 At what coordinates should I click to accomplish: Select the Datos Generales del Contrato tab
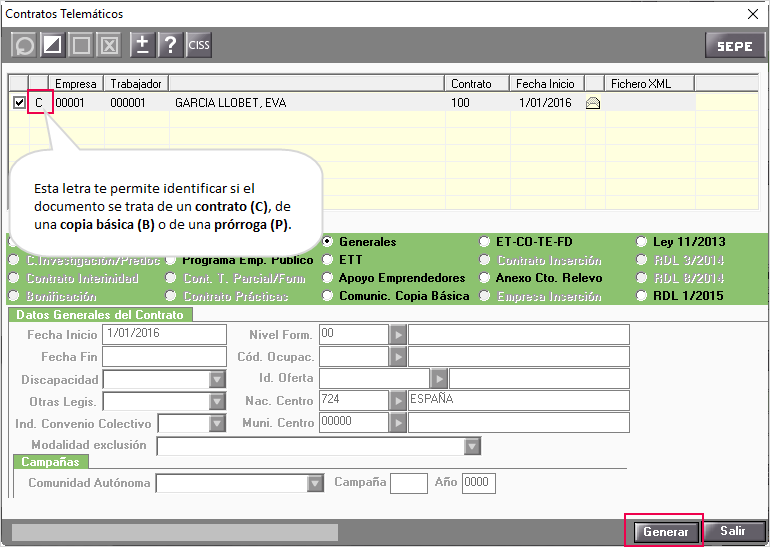[x=100, y=315]
